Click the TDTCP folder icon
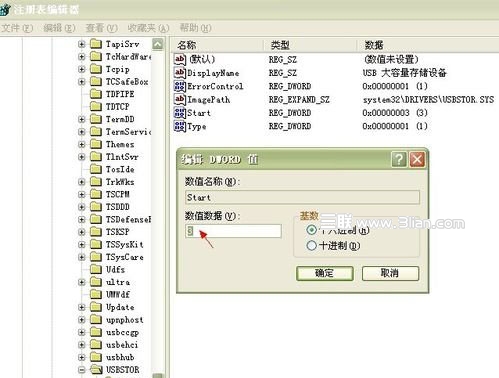 pos(96,107)
